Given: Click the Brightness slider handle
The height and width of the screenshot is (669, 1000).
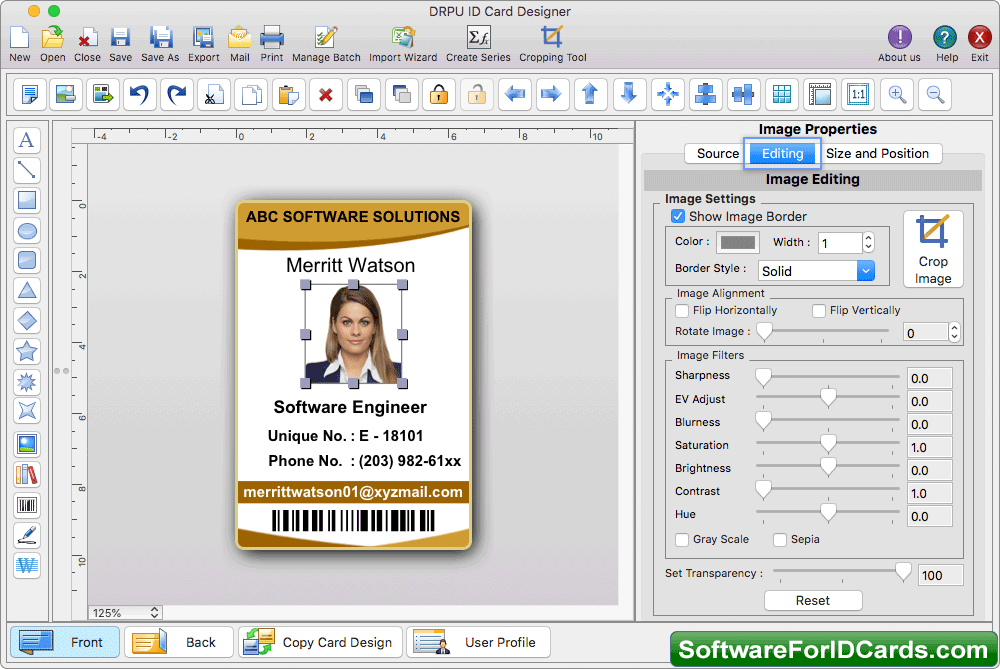Looking at the screenshot, I should coord(828,466).
